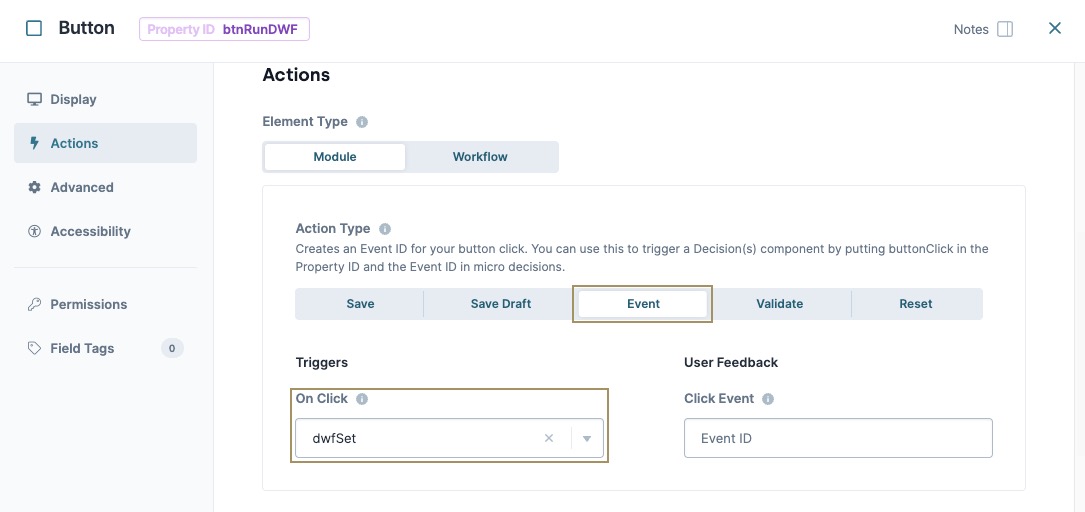Image resolution: width=1085 pixels, height=512 pixels.
Task: Go to the Accessibility tab
Action: point(105,231)
